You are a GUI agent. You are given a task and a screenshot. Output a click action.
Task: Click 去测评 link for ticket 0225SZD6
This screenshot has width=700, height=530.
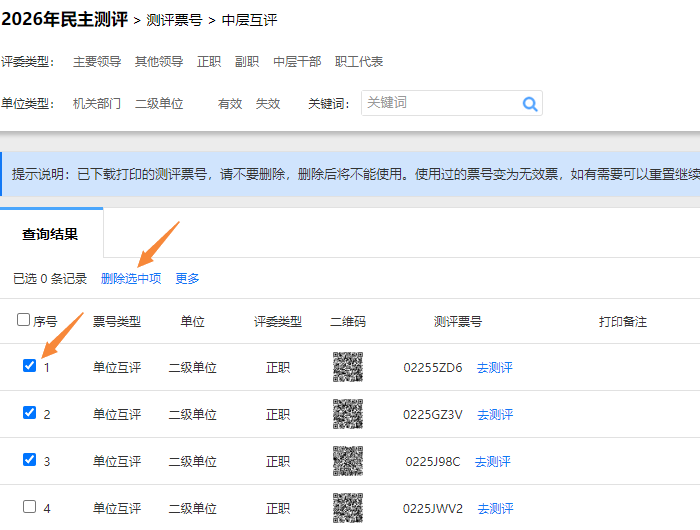tap(494, 368)
